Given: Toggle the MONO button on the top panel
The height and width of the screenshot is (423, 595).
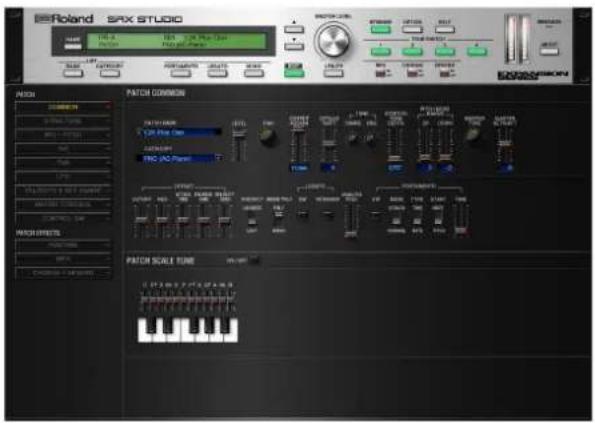Looking at the screenshot, I should pyautogui.click(x=254, y=73).
